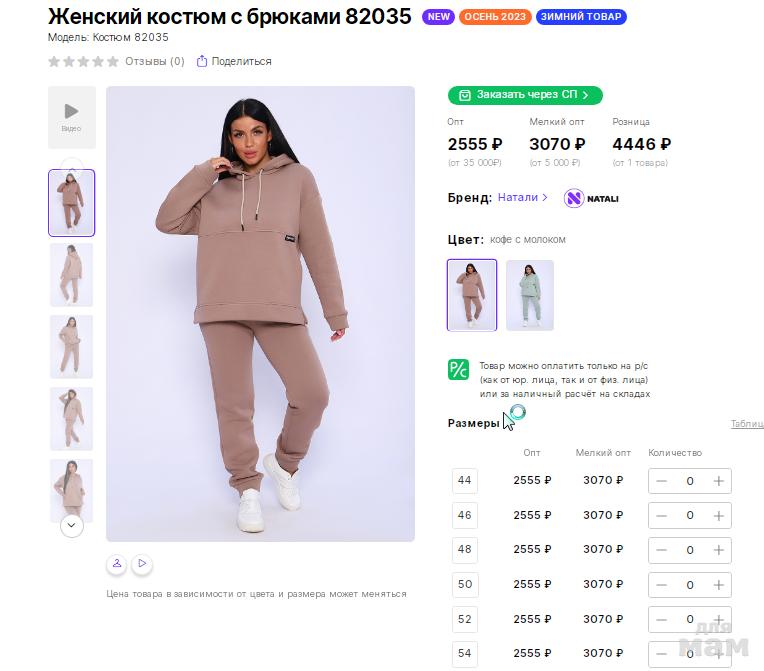764x671 pixels.
Task: Rate the product with the fifth star
Action: [112, 61]
